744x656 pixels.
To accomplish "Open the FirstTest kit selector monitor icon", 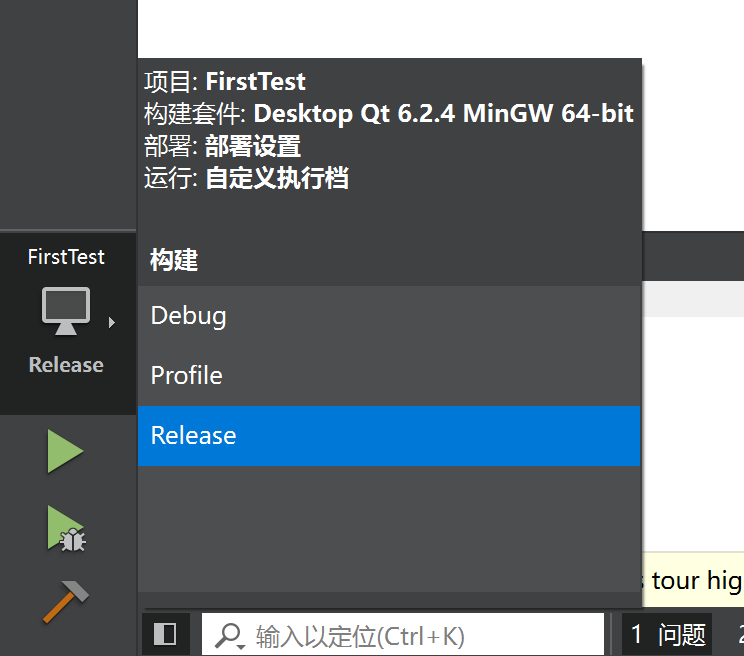I will point(65,311).
